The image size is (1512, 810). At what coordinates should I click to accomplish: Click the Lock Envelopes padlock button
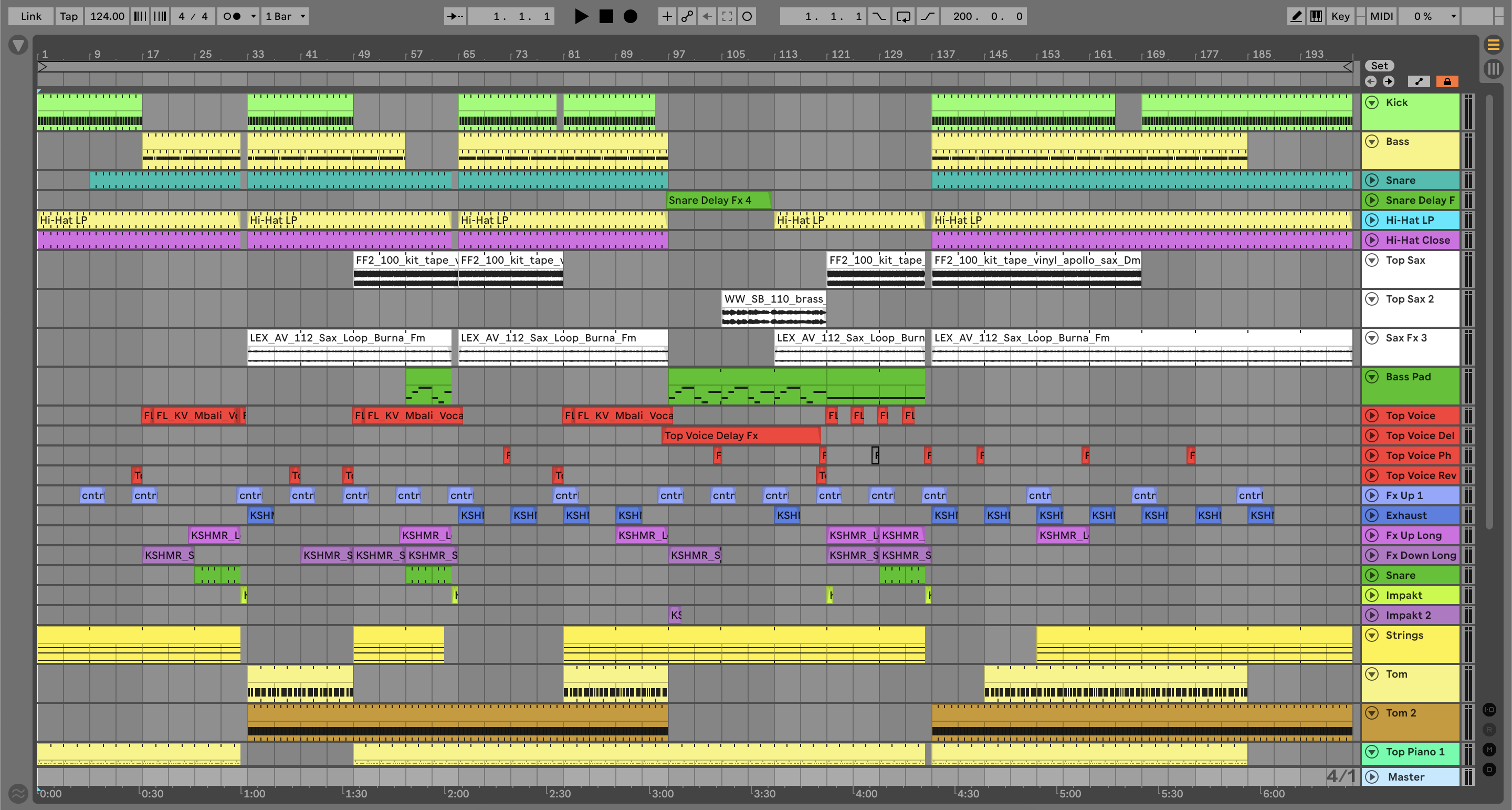(1447, 81)
